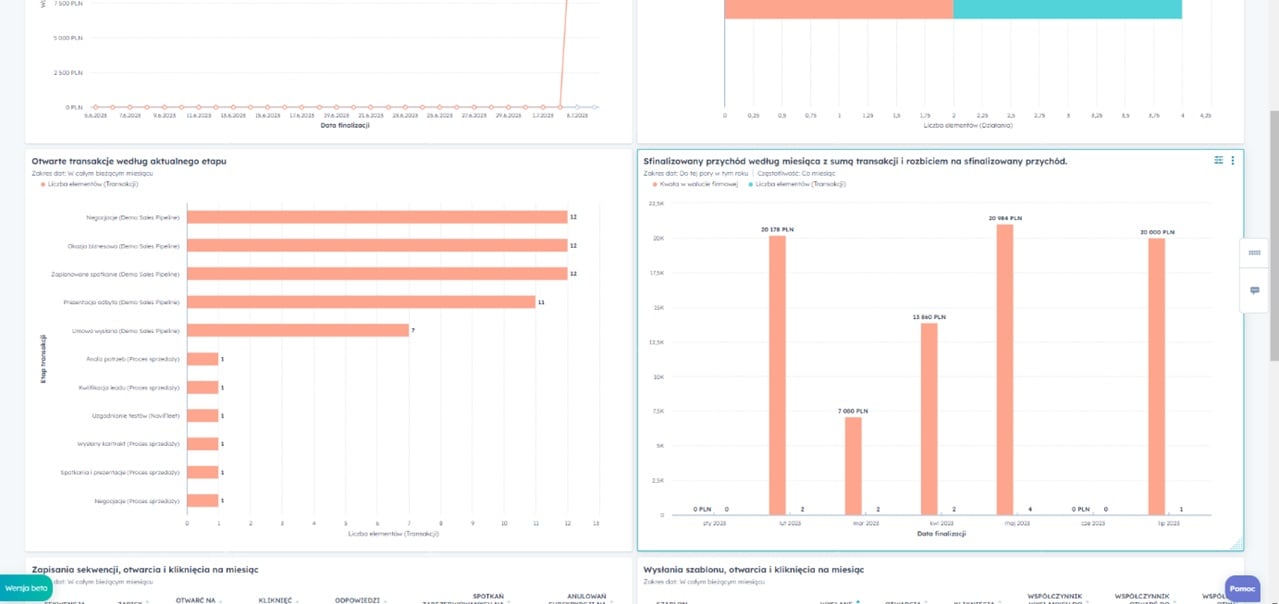The image size is (1279, 604).
Task: Click Prezentacja odbyta bar with value 11
Action: 361,301
